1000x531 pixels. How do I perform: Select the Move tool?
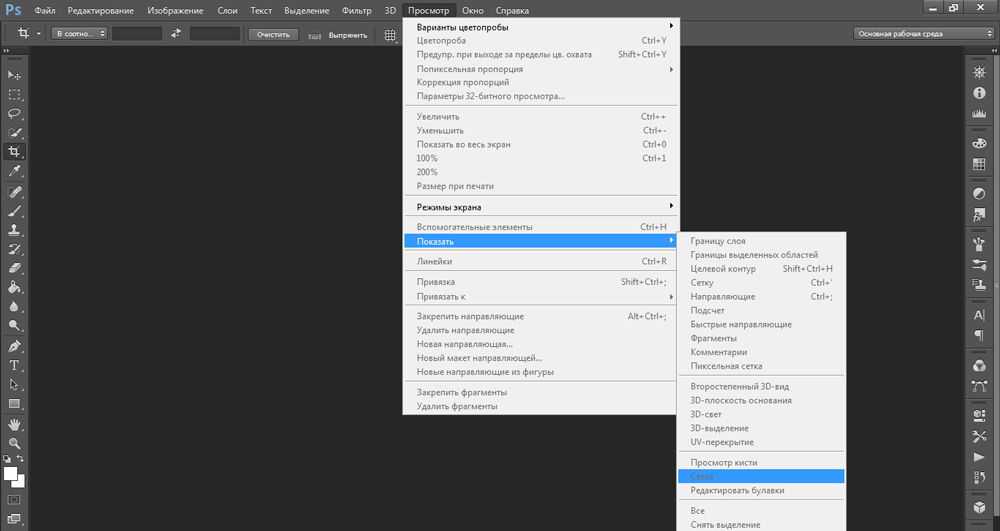click(x=14, y=75)
